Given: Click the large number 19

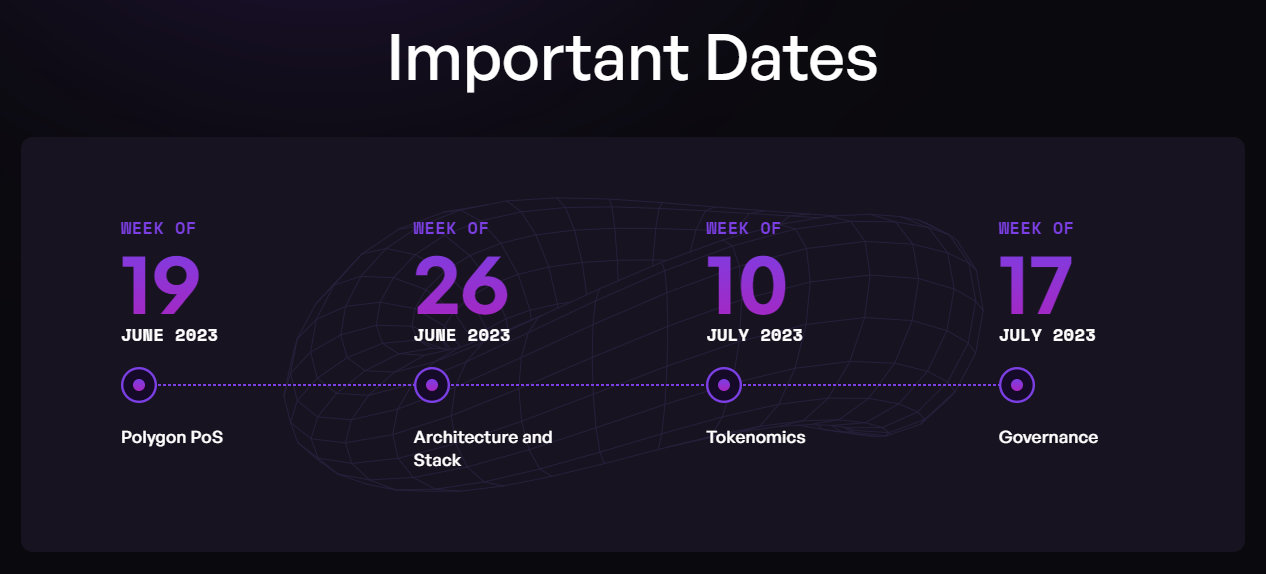Looking at the screenshot, I should coord(161,285).
